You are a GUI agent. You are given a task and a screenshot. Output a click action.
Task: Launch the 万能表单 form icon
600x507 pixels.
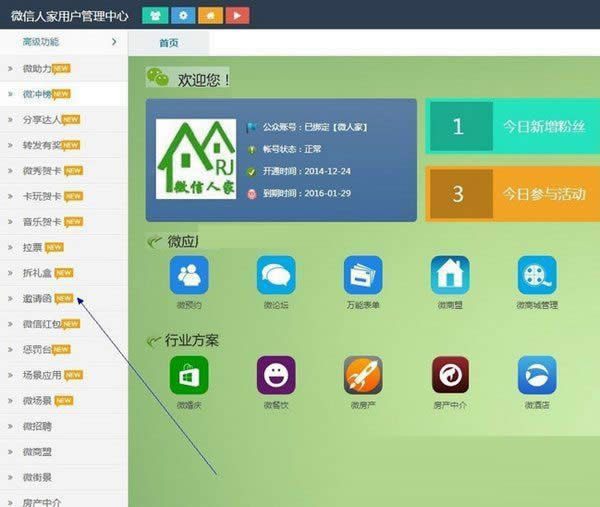pos(363,275)
